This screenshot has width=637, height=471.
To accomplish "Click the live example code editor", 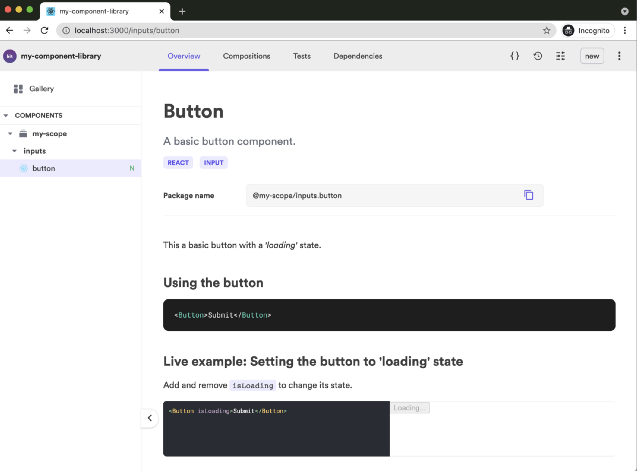I will click(x=276, y=428).
